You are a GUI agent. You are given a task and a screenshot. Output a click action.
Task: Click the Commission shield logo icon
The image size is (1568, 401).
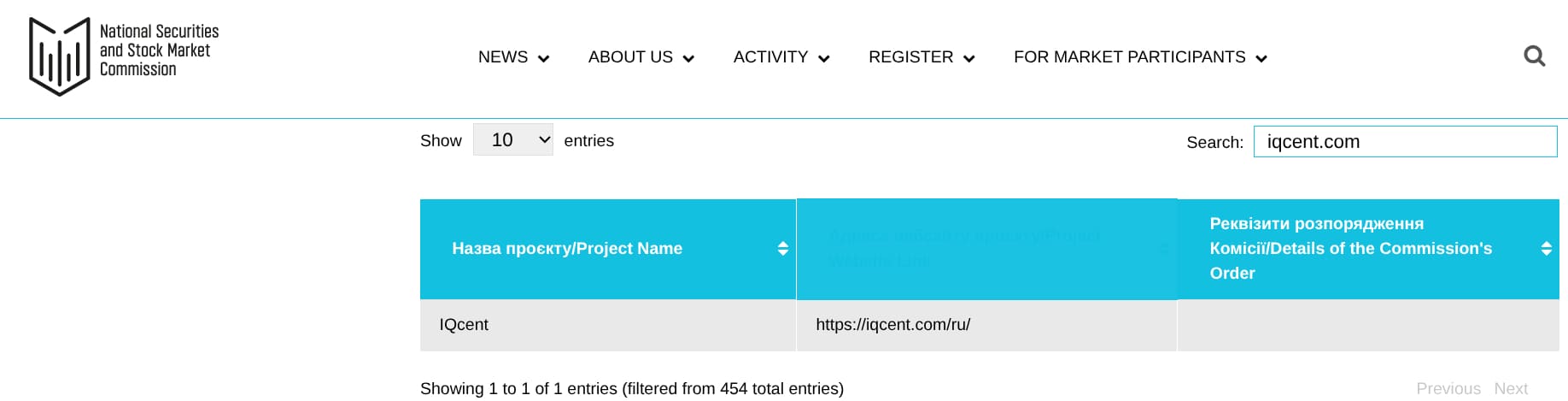(59, 56)
